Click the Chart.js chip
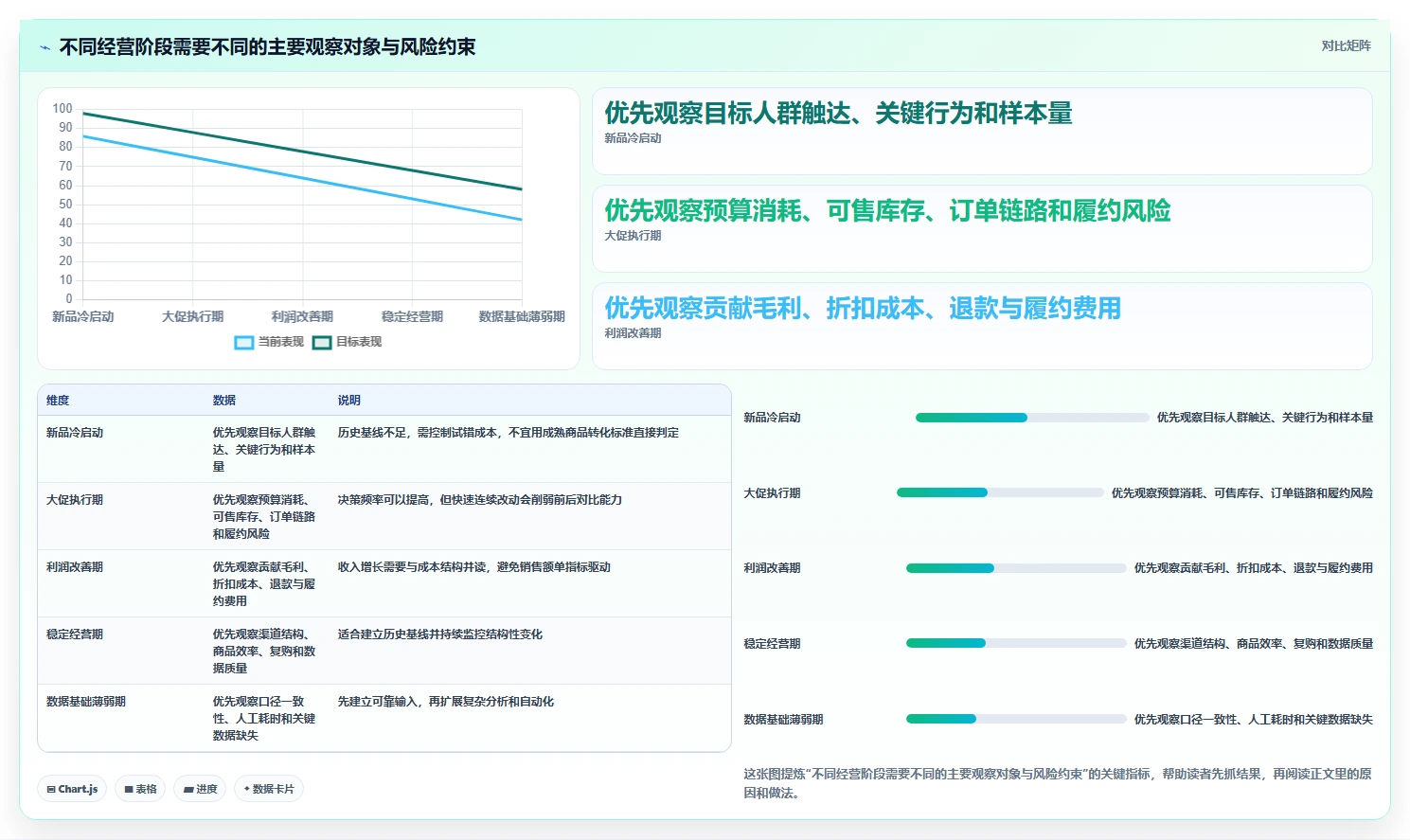1410x840 pixels. pos(72,789)
